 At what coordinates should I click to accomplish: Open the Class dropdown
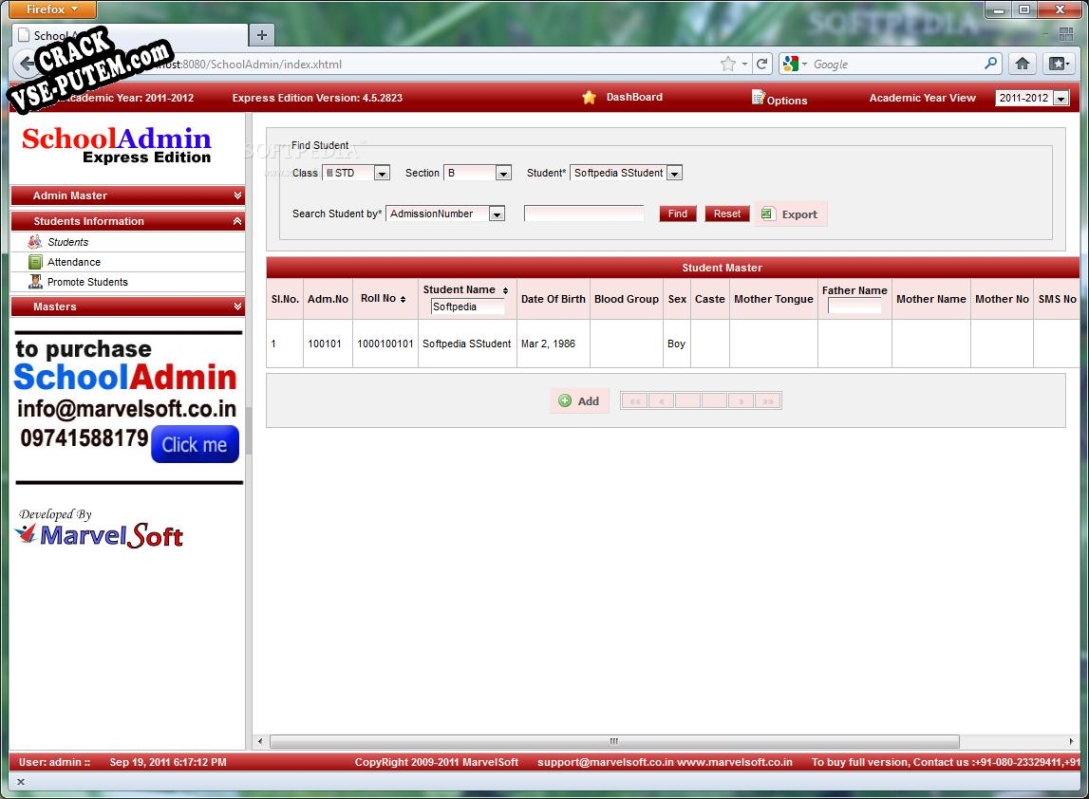[381, 173]
